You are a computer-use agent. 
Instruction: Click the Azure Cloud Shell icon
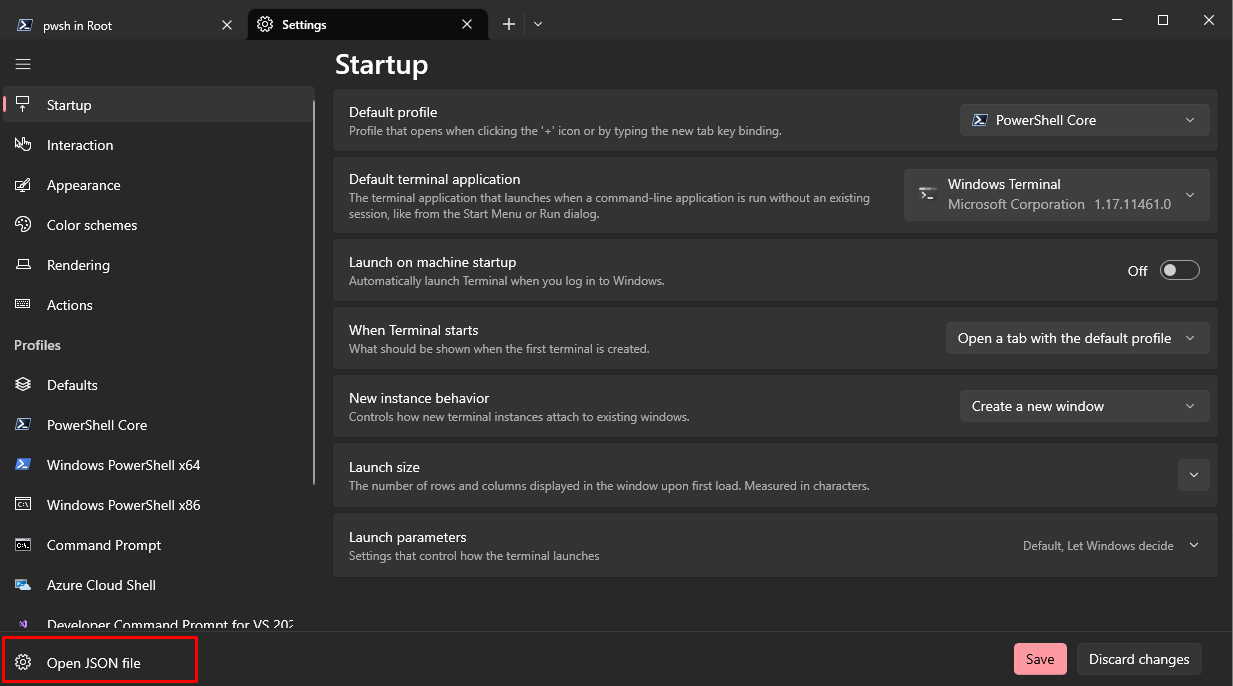(x=23, y=585)
